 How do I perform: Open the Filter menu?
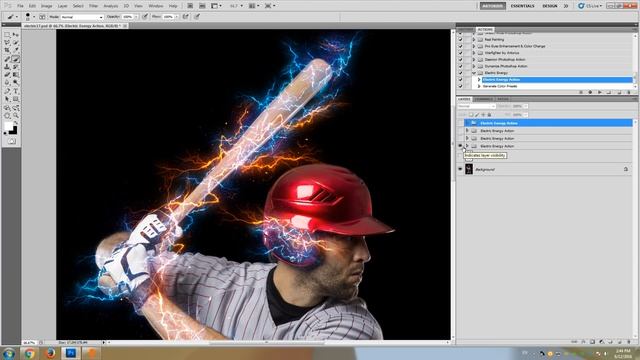pos(93,6)
